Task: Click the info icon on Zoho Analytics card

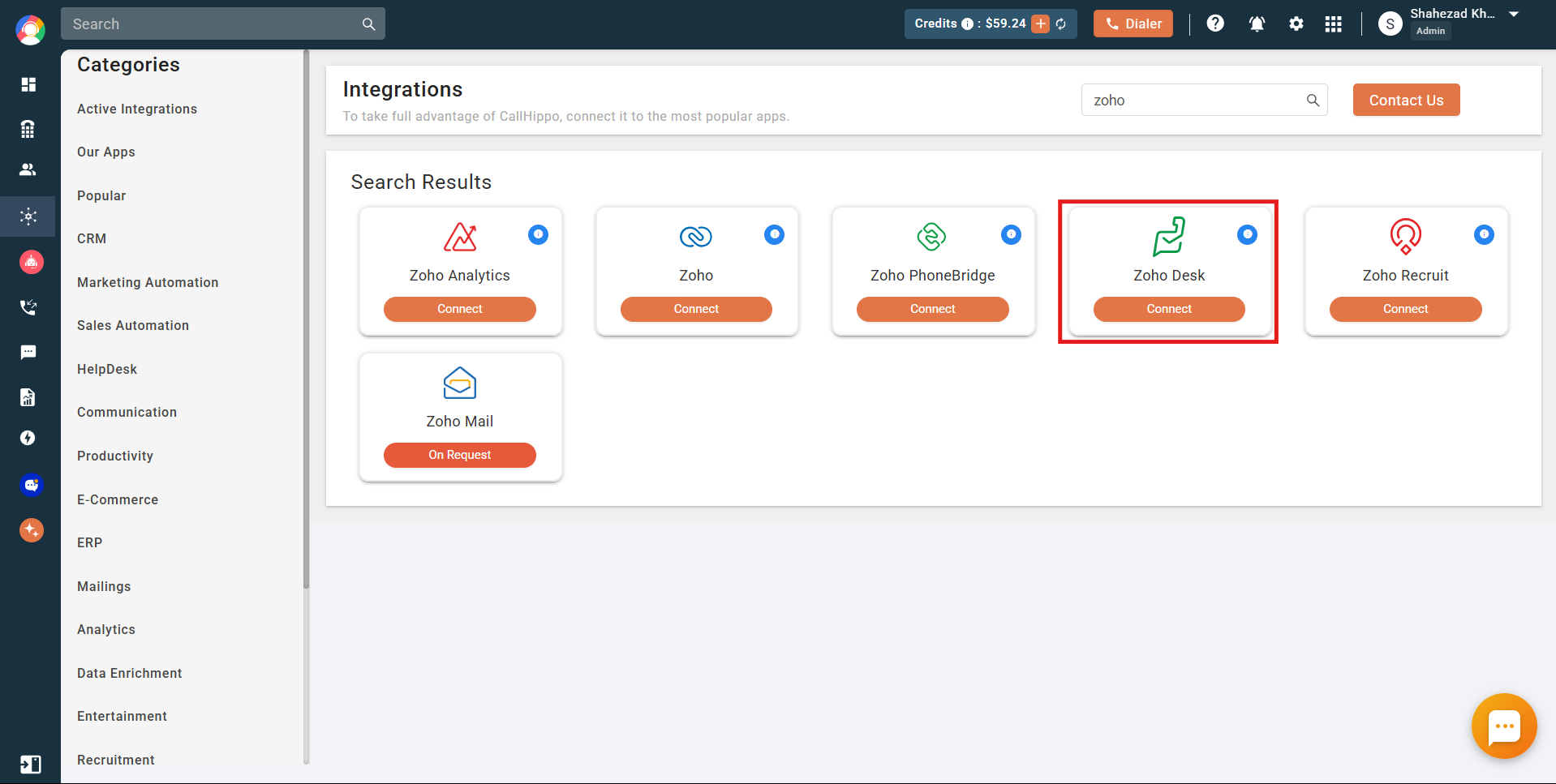Action: coord(538,234)
